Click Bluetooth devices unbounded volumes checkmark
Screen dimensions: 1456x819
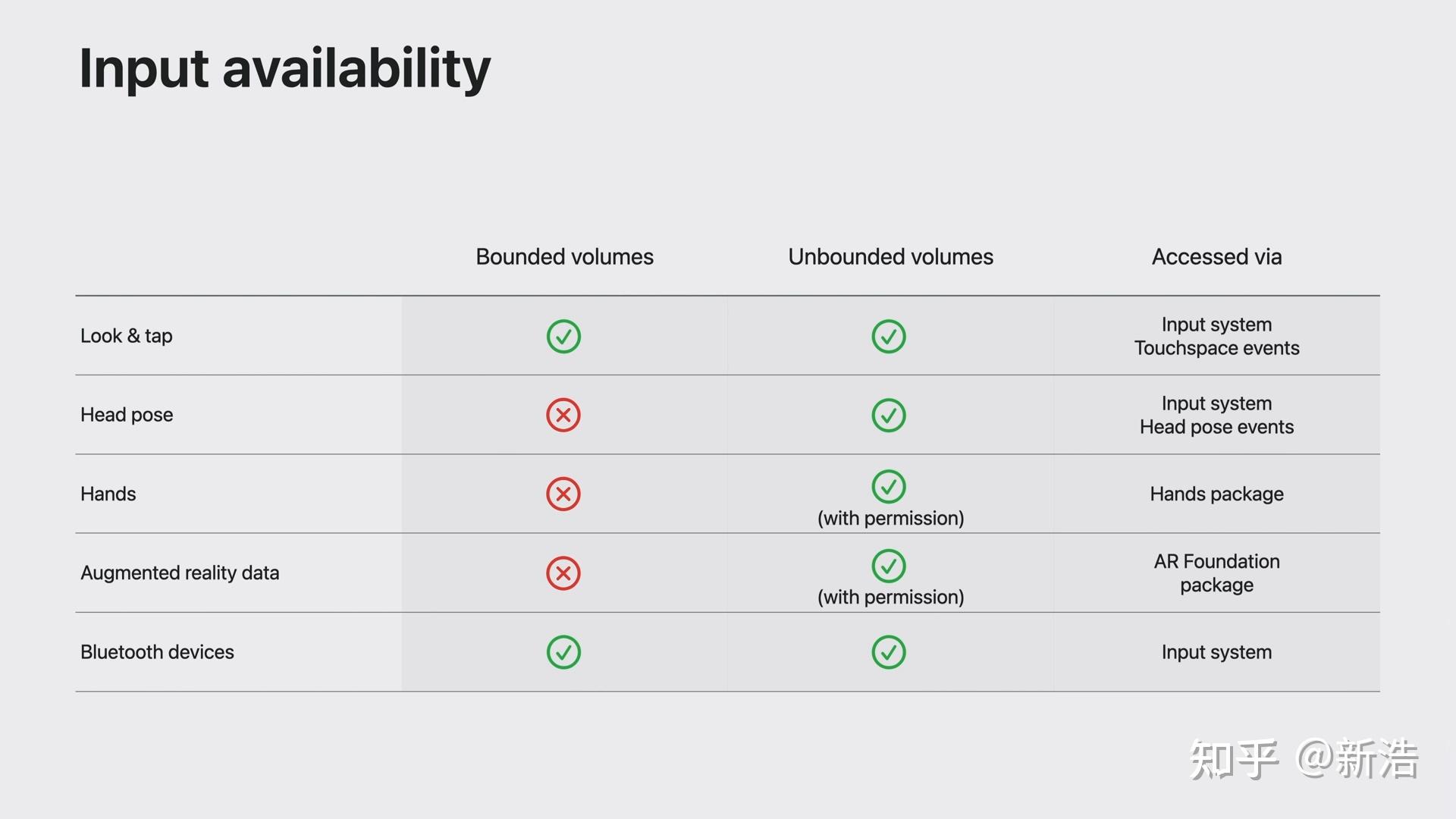pos(889,652)
